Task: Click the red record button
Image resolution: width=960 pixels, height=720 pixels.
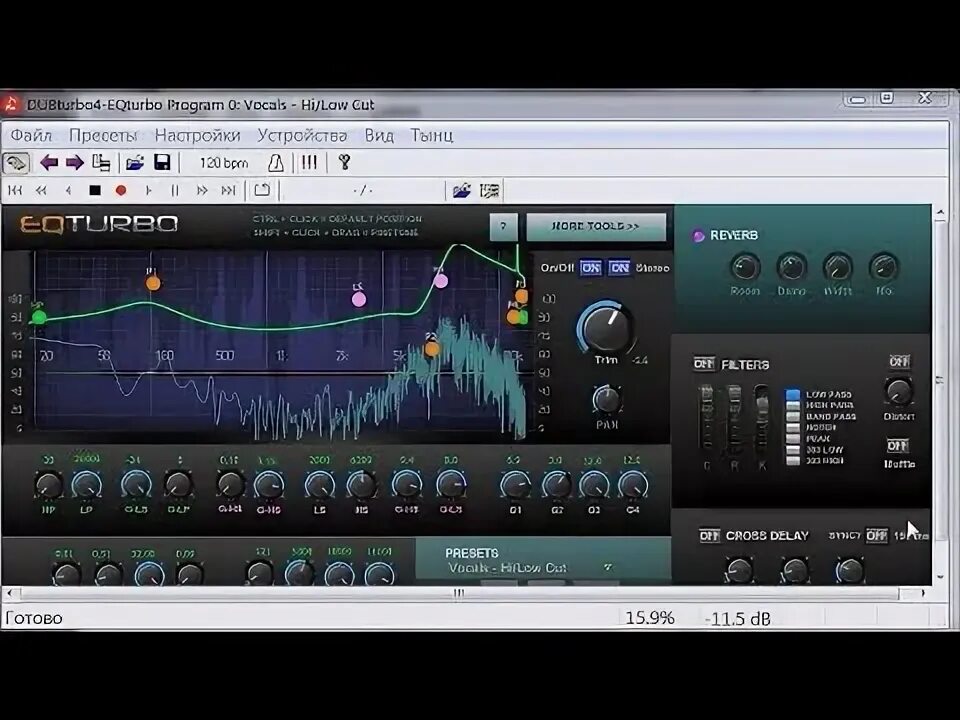Action: tap(121, 191)
